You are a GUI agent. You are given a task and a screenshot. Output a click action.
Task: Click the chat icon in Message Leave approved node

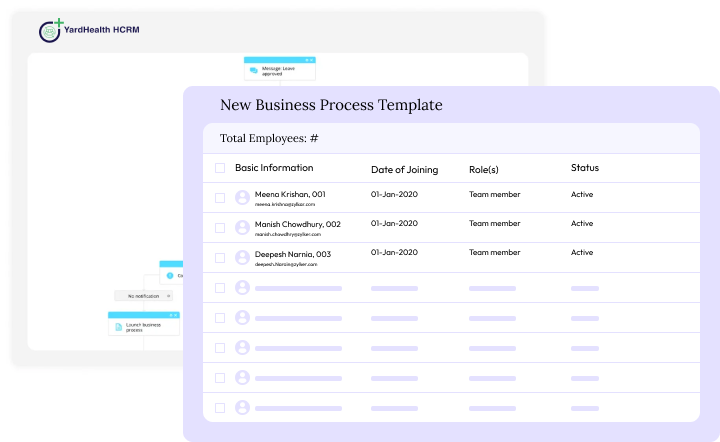click(x=253, y=71)
